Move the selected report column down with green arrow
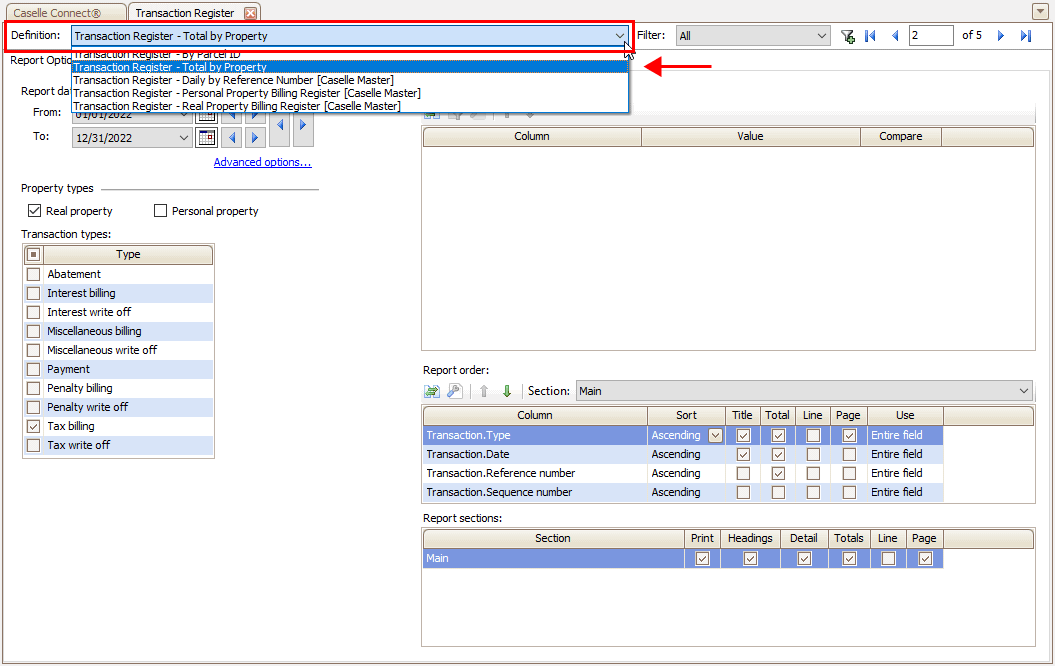This screenshot has width=1055, height=666. 507,391
